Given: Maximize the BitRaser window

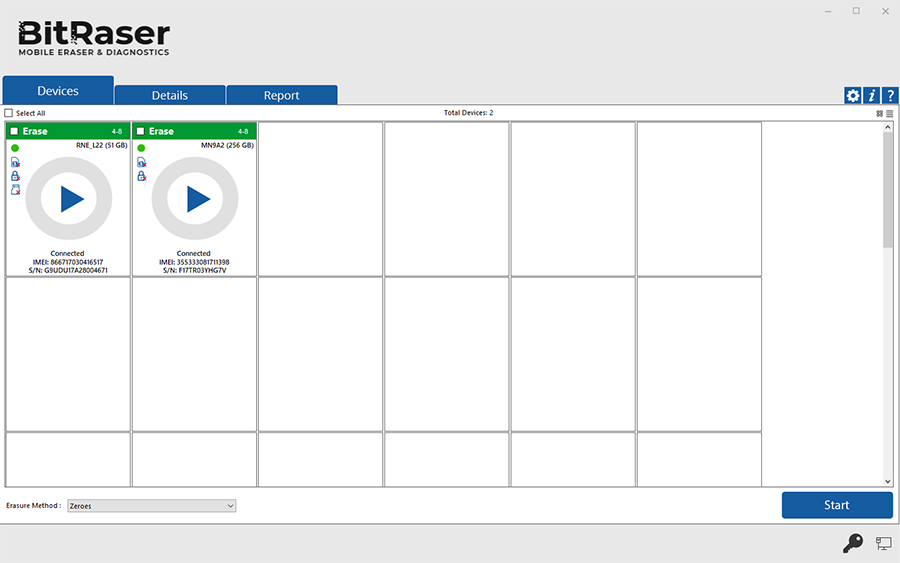Looking at the screenshot, I should point(856,11).
